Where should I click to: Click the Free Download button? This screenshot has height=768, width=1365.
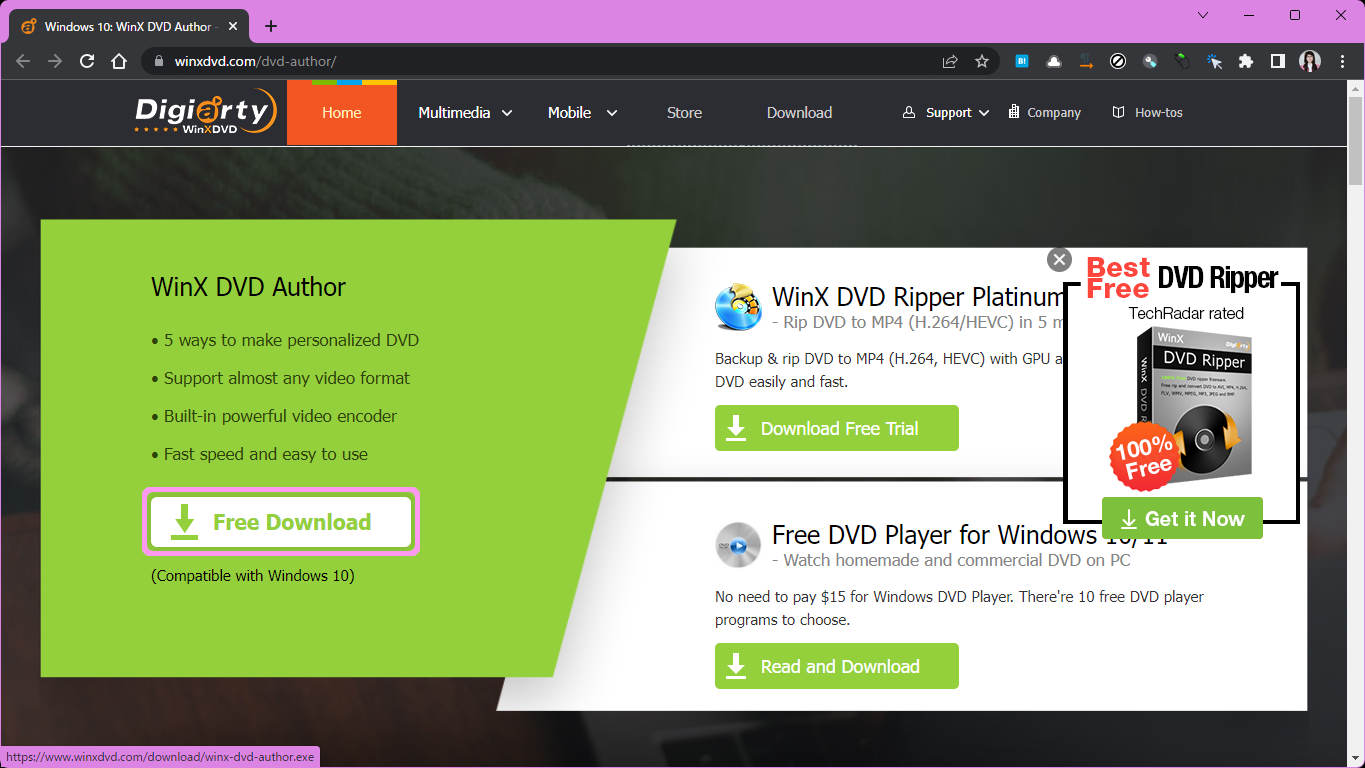[281, 522]
